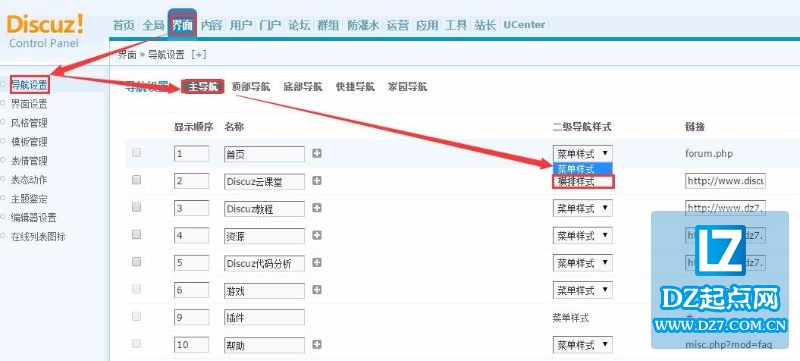Screen dimensions: 800x361
Task: Open 菜单样式 dropdown in 首页 row
Action: point(582,153)
